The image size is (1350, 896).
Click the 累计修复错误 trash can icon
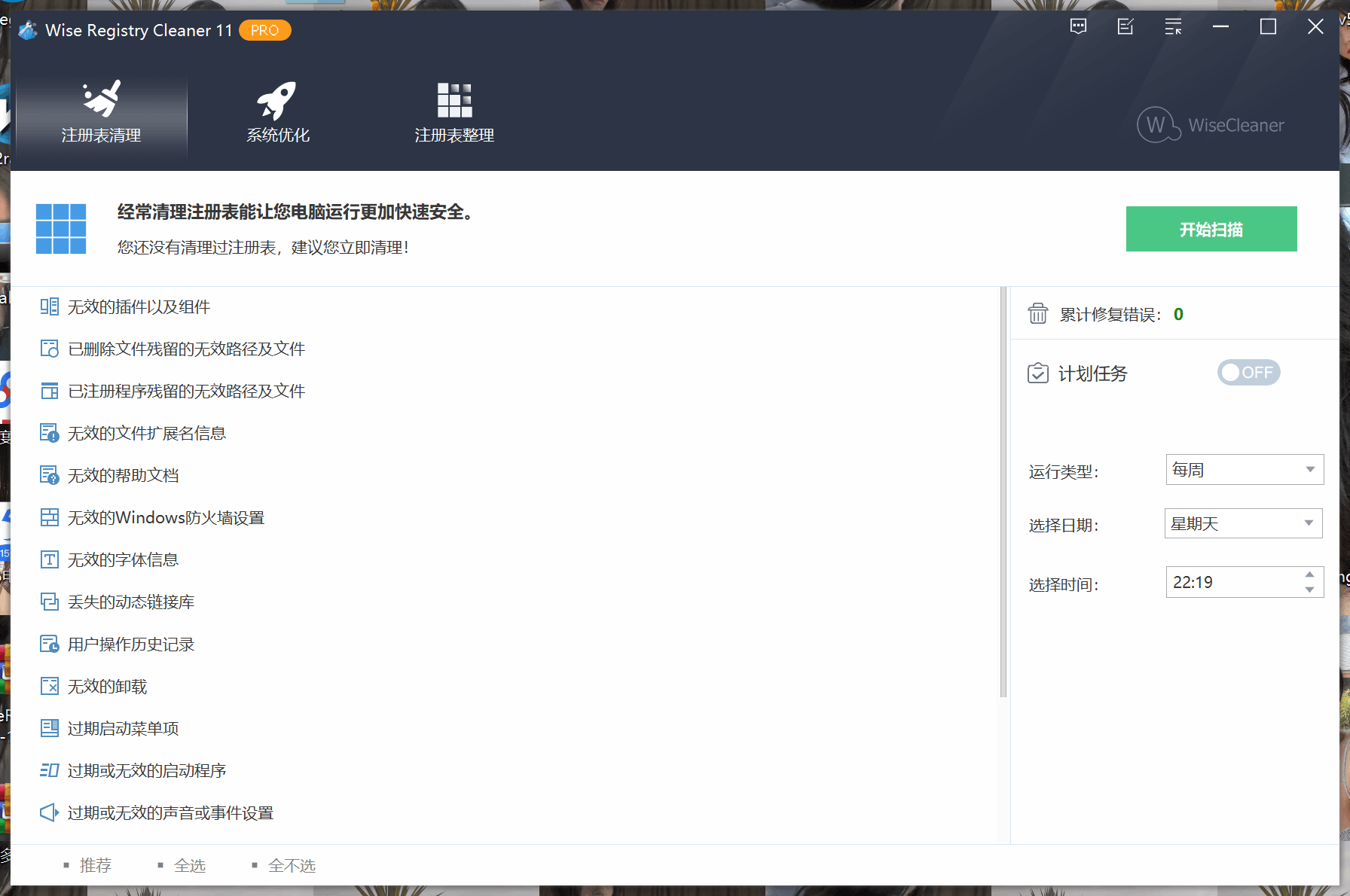tap(1038, 313)
